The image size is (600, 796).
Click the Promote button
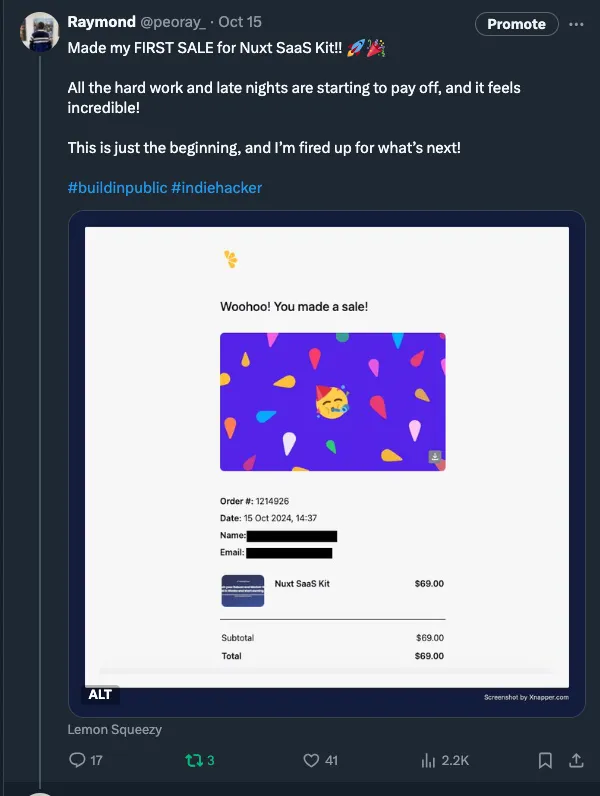coord(516,23)
